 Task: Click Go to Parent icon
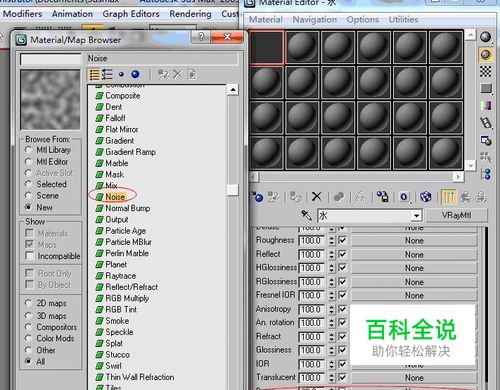tap(465, 197)
